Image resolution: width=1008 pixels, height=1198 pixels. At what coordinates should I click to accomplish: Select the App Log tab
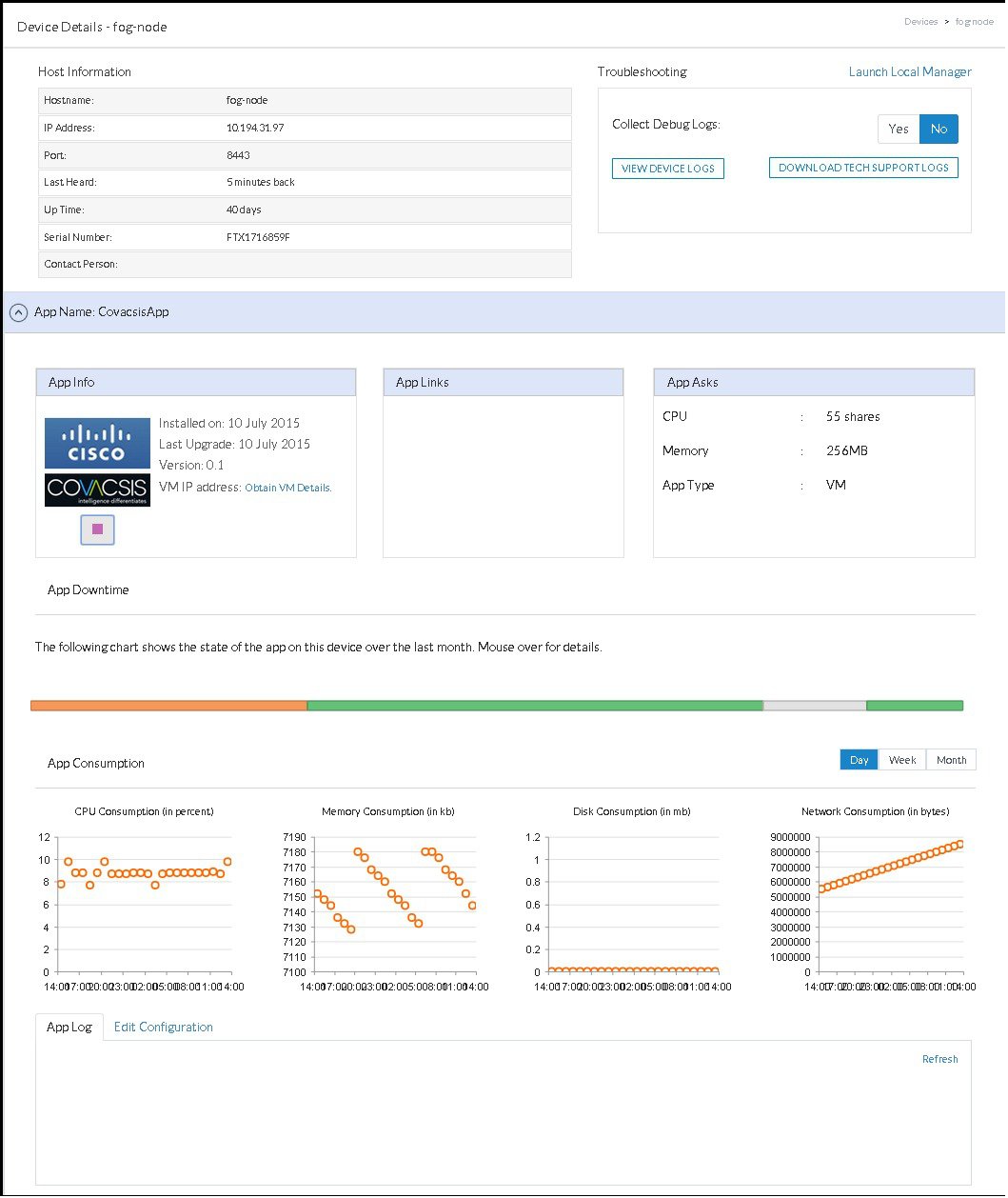[69, 1027]
